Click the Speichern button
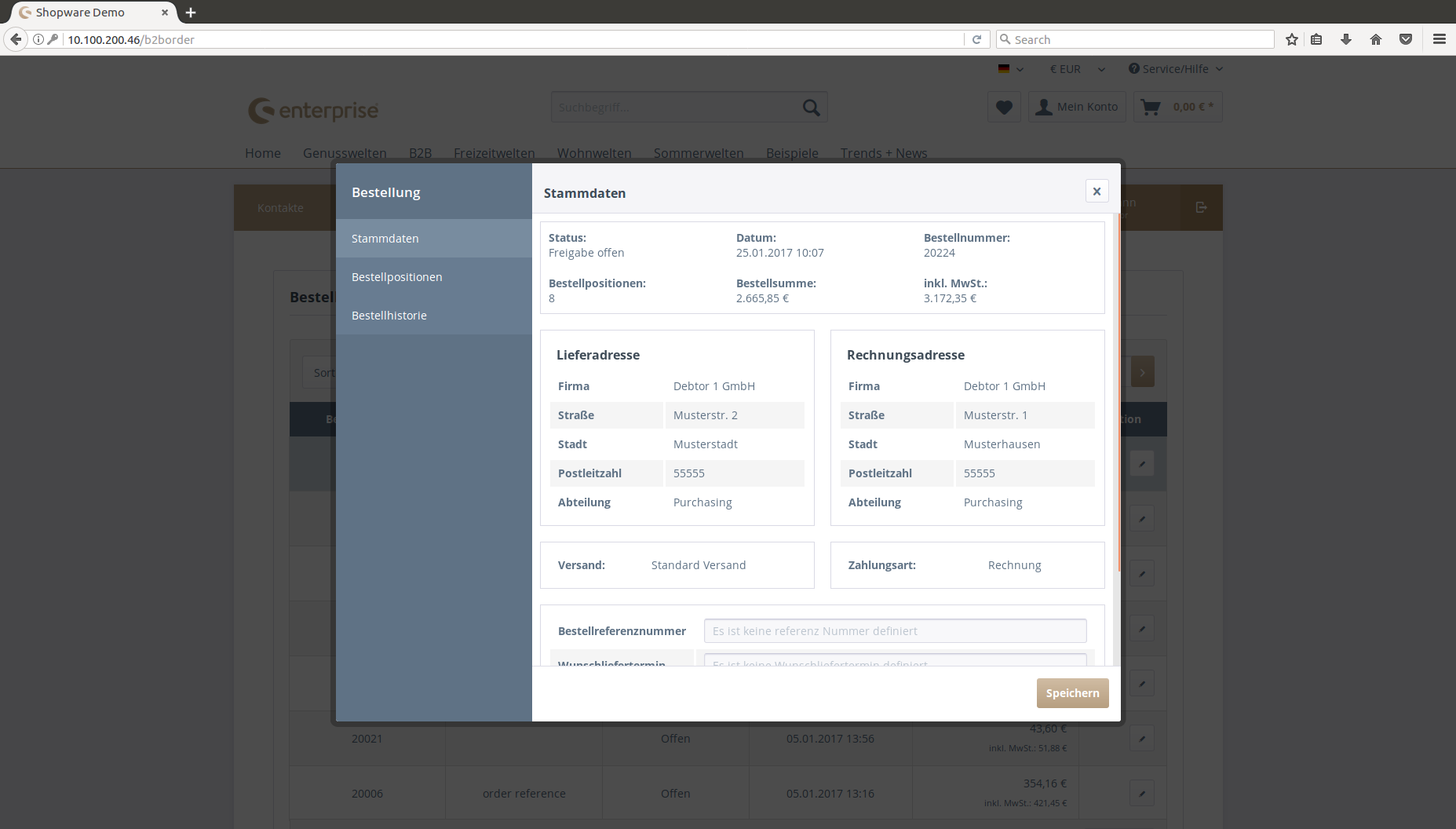This screenshot has height=829, width=1456. [1072, 693]
